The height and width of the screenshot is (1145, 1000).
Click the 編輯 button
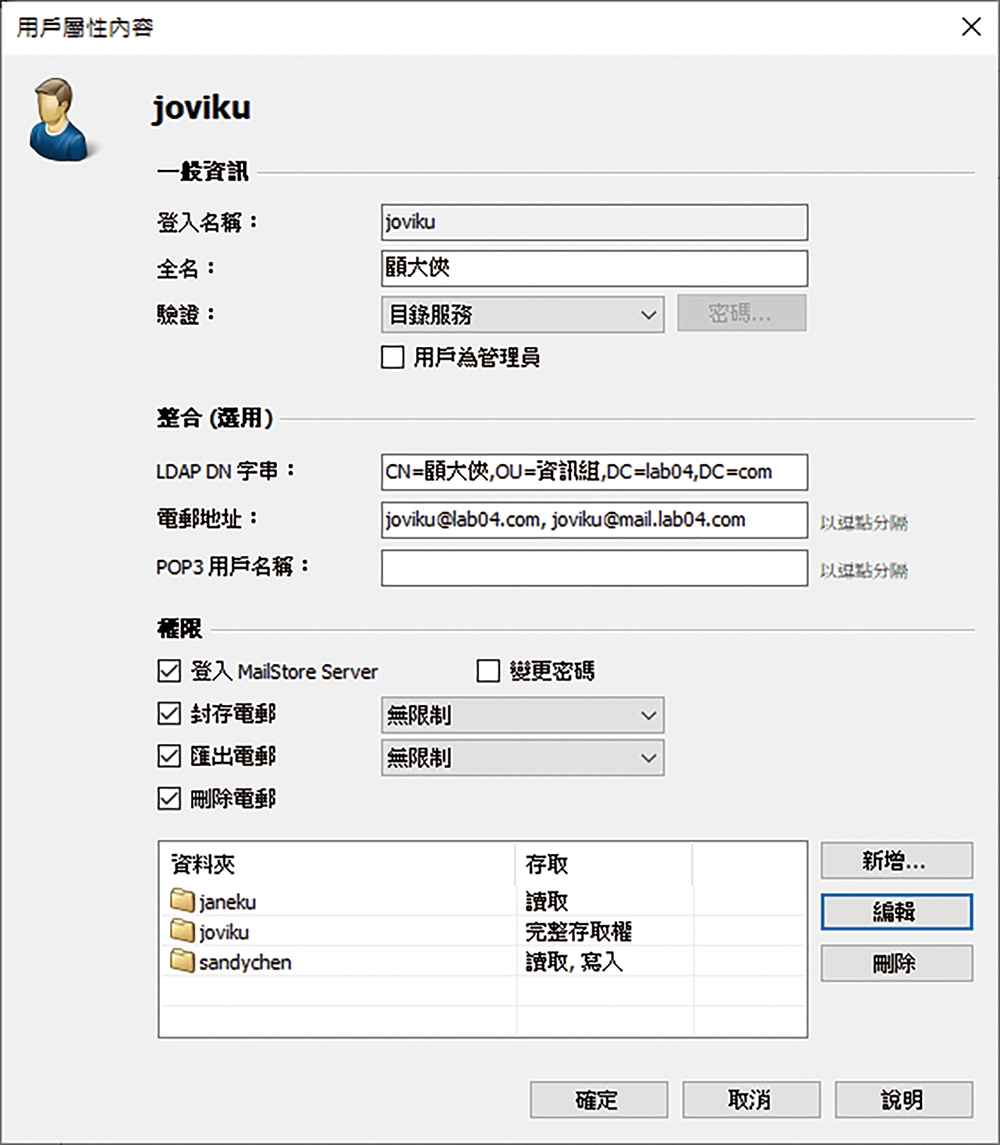896,911
